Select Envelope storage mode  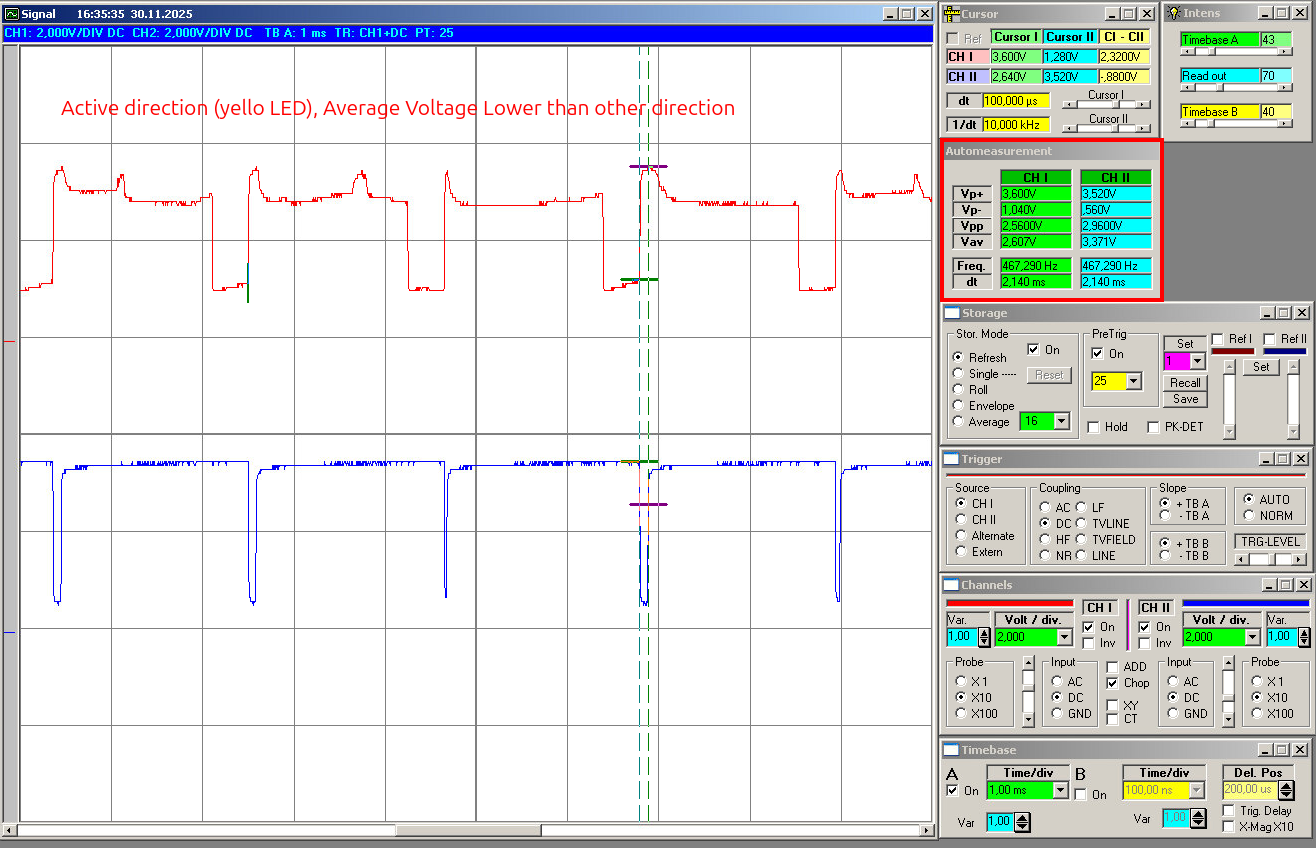(958, 406)
